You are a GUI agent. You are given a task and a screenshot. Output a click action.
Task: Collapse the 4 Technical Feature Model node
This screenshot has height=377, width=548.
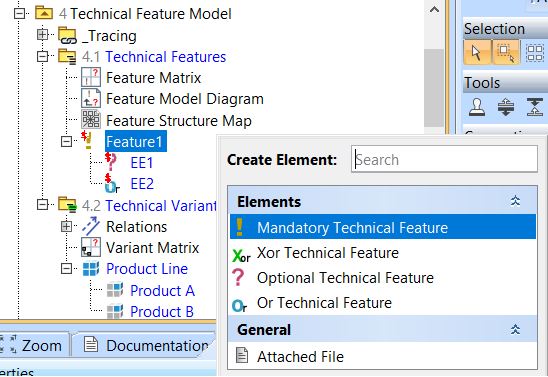tap(19, 14)
